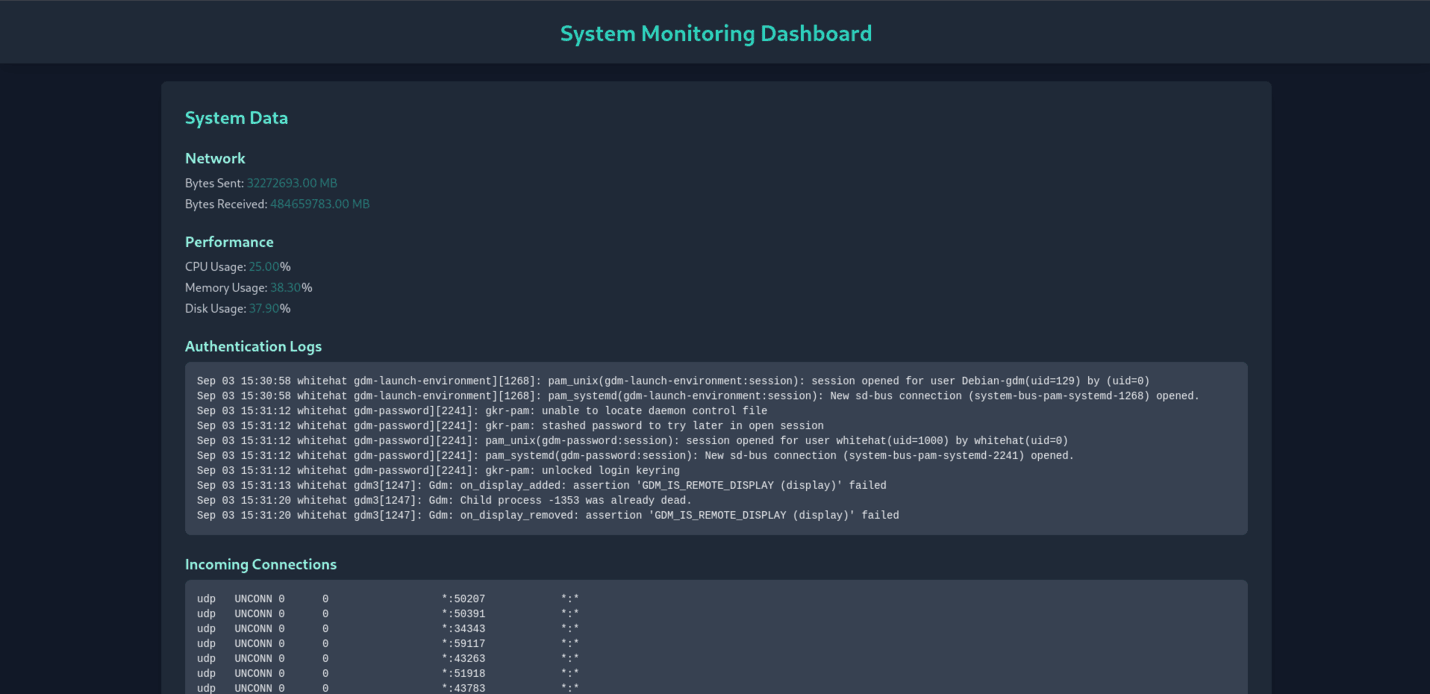Click the Bytes Sent label
Image resolution: width=1430 pixels, height=694 pixels.
tap(214, 183)
